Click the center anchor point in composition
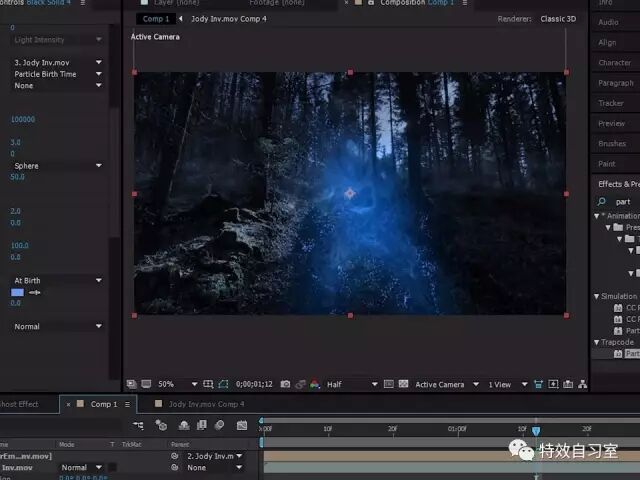This screenshot has height=480, width=640. tap(350, 193)
